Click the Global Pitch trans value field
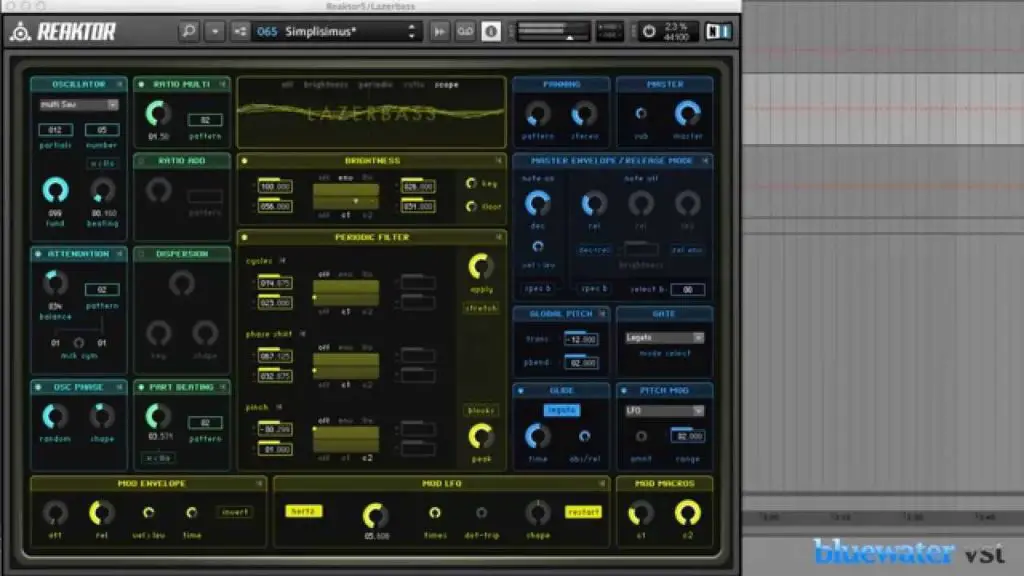This screenshot has height=576, width=1024. click(x=581, y=340)
